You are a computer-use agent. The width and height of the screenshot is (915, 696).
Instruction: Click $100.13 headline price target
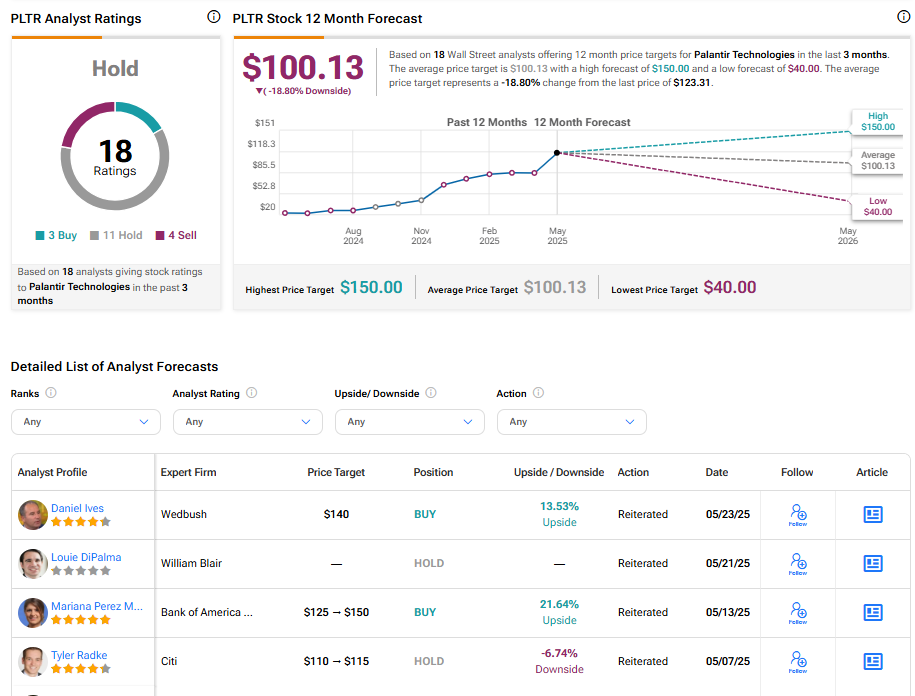303,67
